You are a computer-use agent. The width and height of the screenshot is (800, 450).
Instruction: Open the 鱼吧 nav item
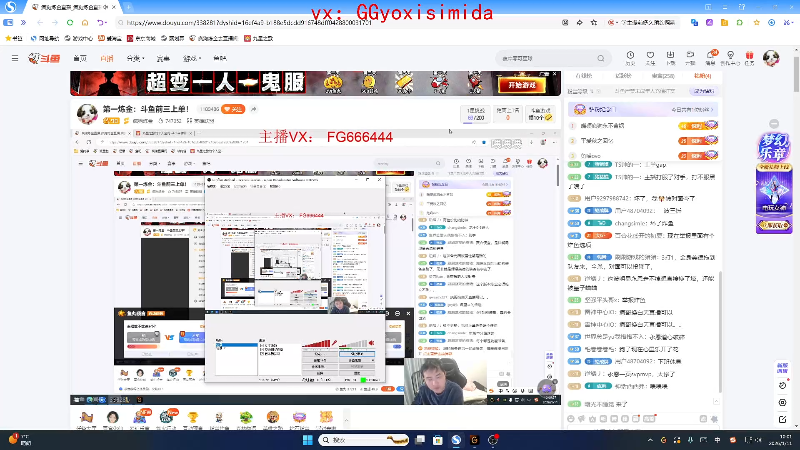tap(220, 59)
